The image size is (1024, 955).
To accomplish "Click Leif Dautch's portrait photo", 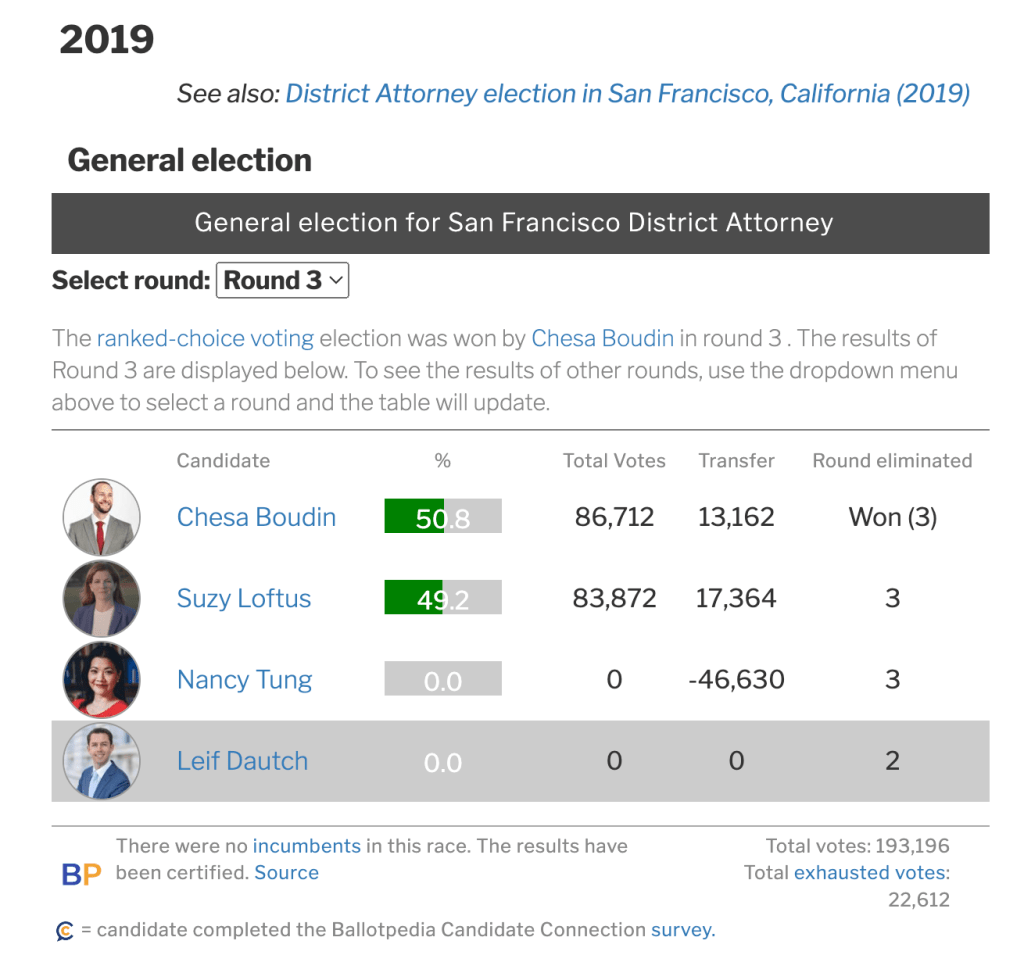I will (x=101, y=761).
